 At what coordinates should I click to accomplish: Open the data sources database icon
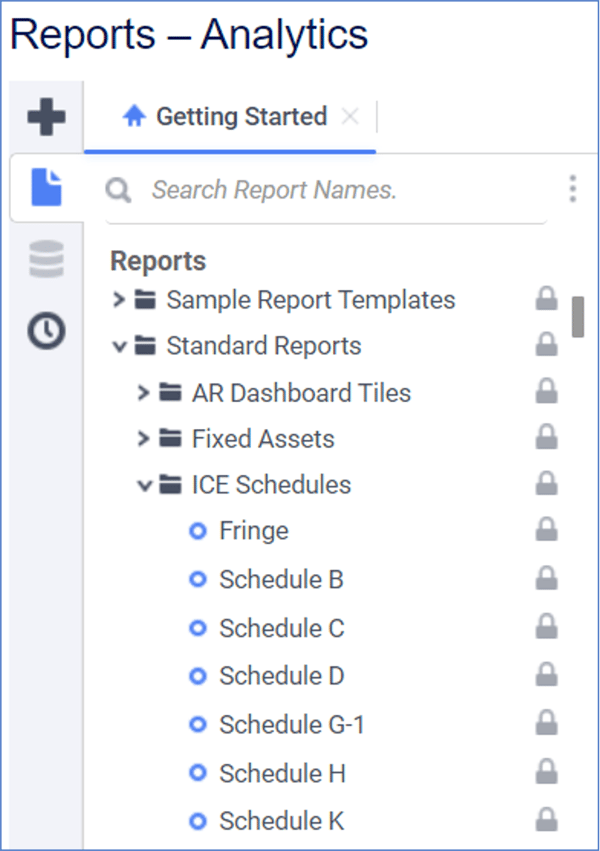pos(46,259)
